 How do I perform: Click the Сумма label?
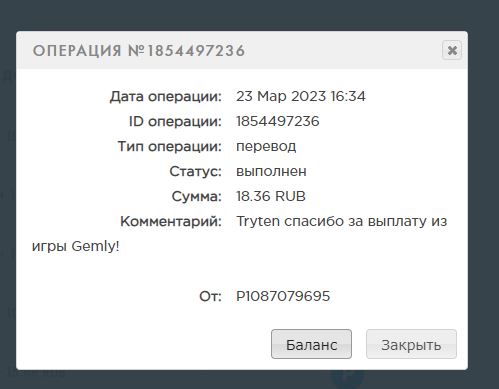click(x=197, y=196)
